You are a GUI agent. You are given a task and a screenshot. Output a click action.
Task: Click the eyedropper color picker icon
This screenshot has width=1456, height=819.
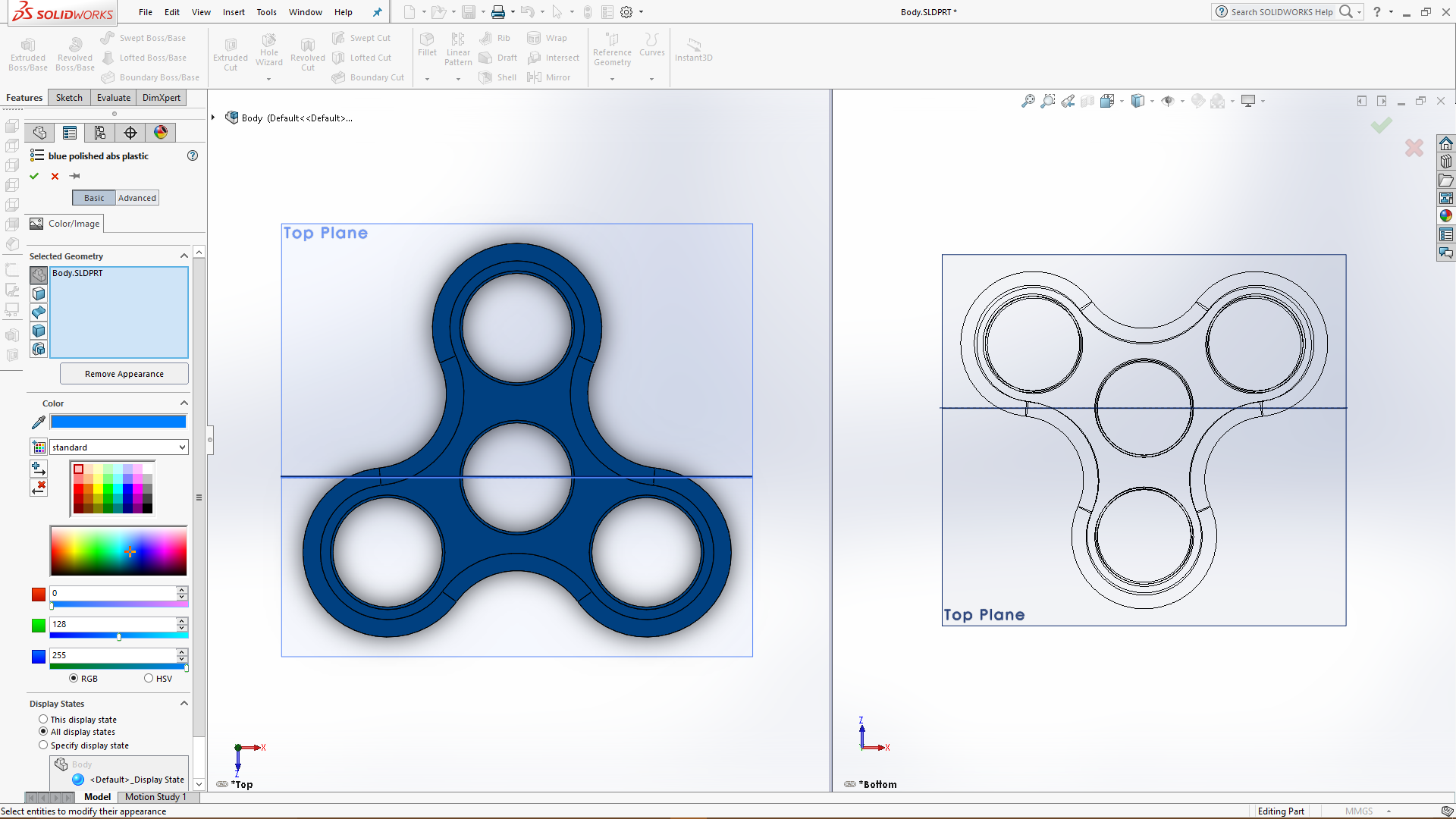pos(38,422)
